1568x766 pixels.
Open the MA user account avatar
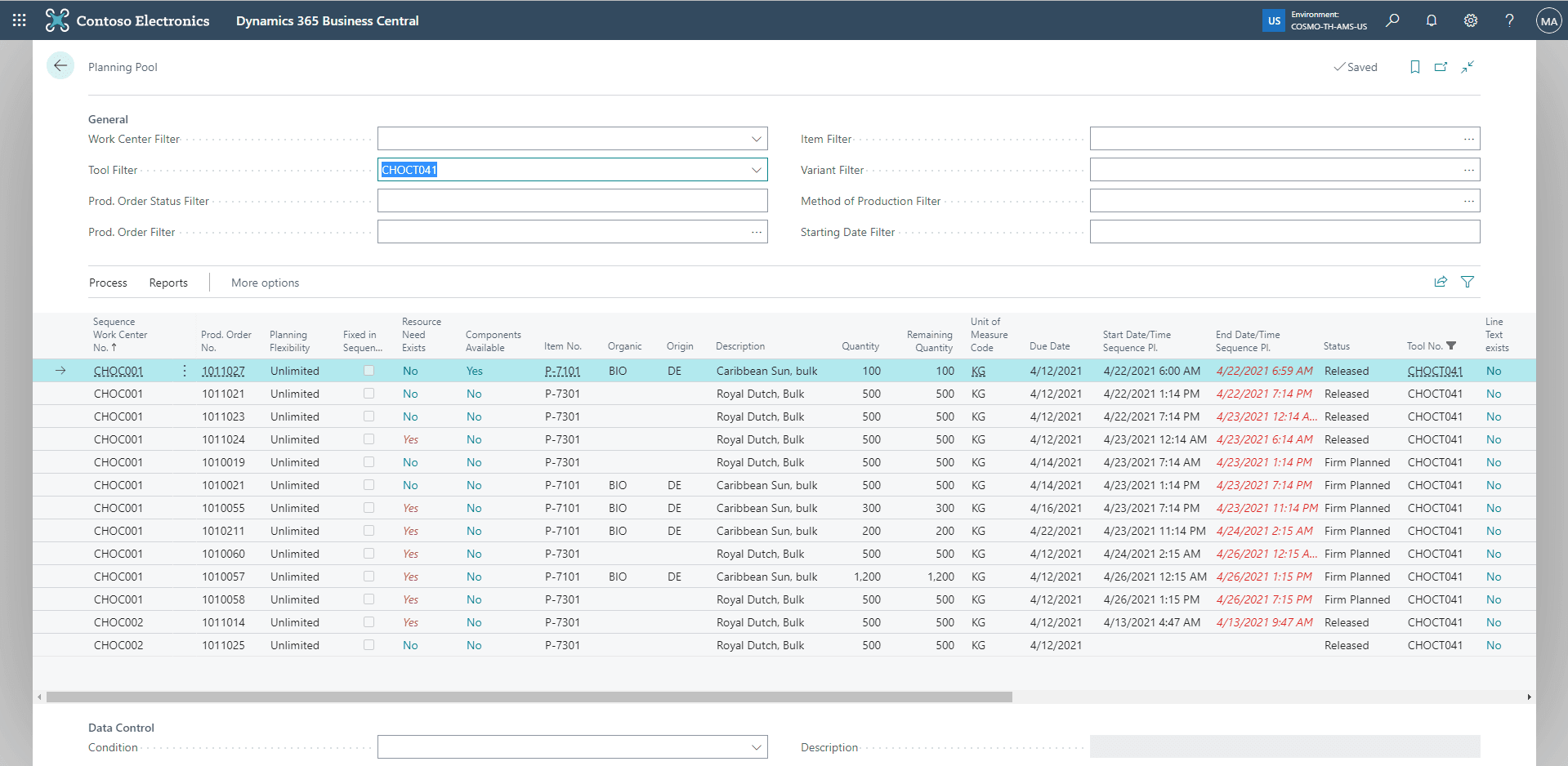click(1548, 21)
